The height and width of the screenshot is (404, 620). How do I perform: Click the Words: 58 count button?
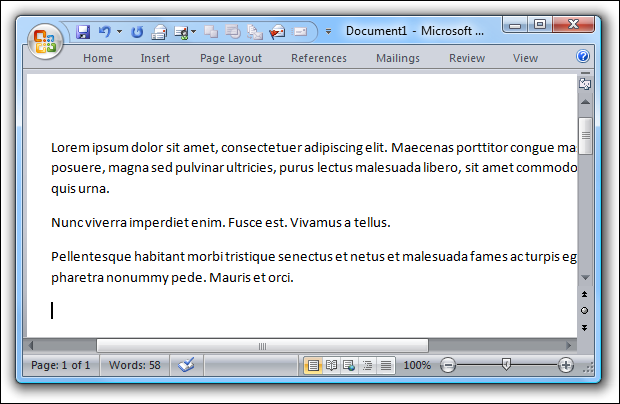134,365
